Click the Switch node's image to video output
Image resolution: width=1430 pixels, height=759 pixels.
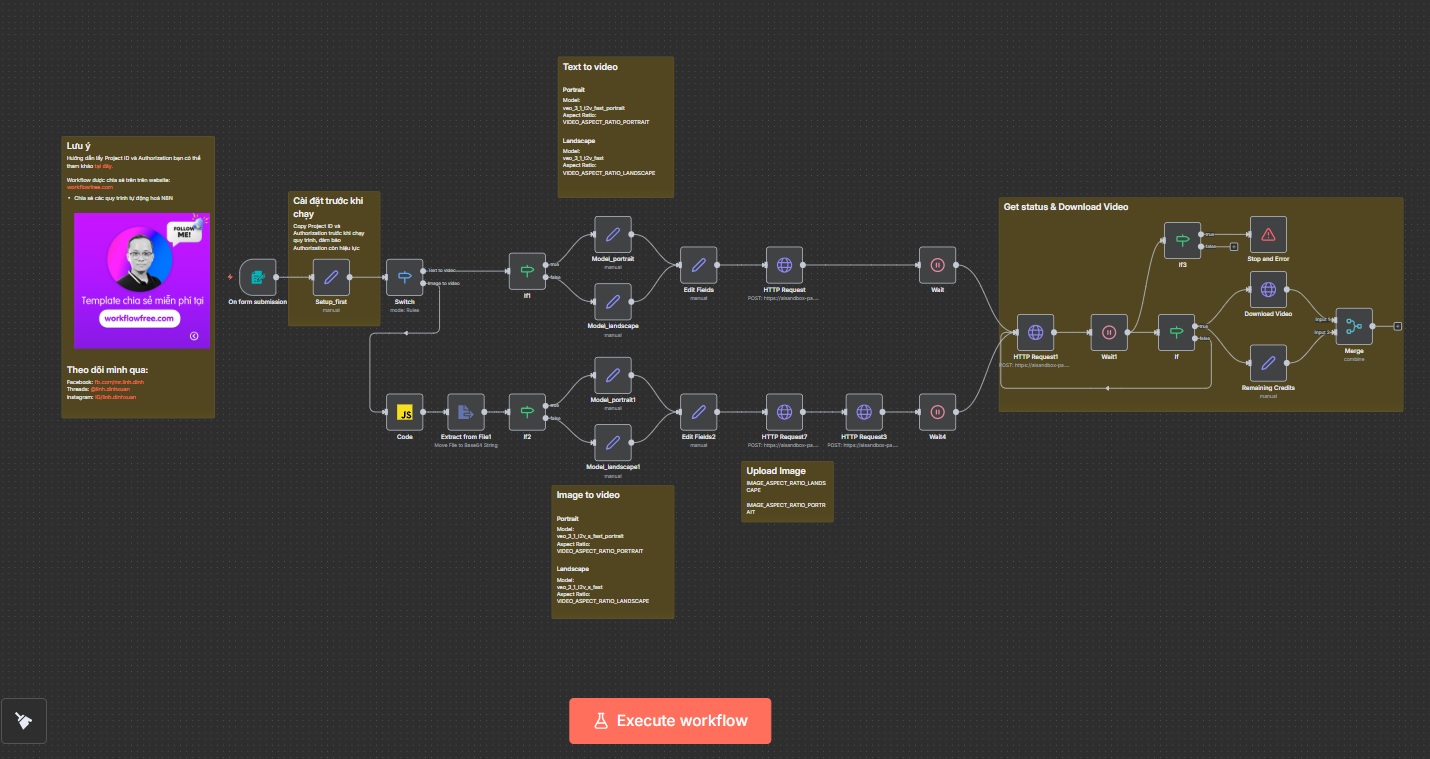click(x=425, y=283)
